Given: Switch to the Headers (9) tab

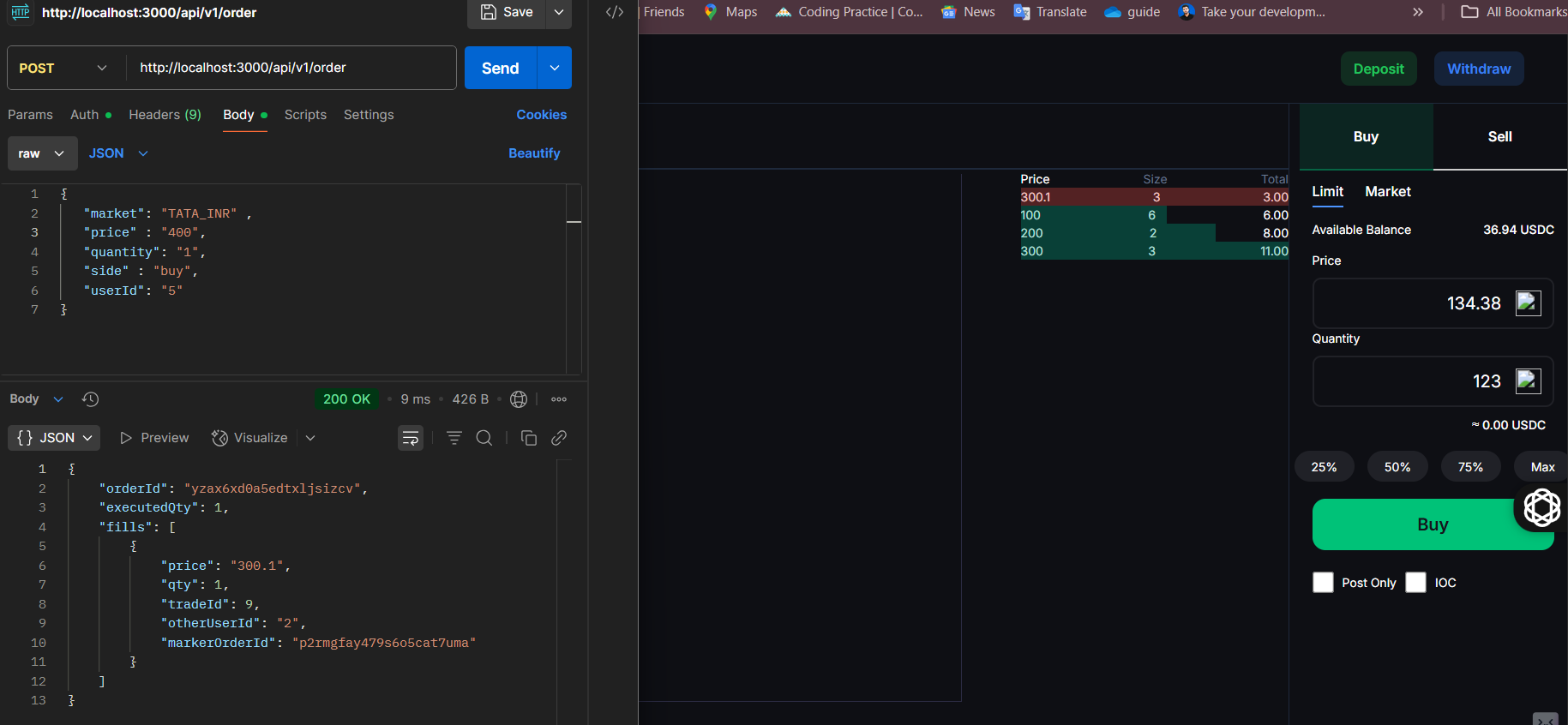Looking at the screenshot, I should (165, 115).
